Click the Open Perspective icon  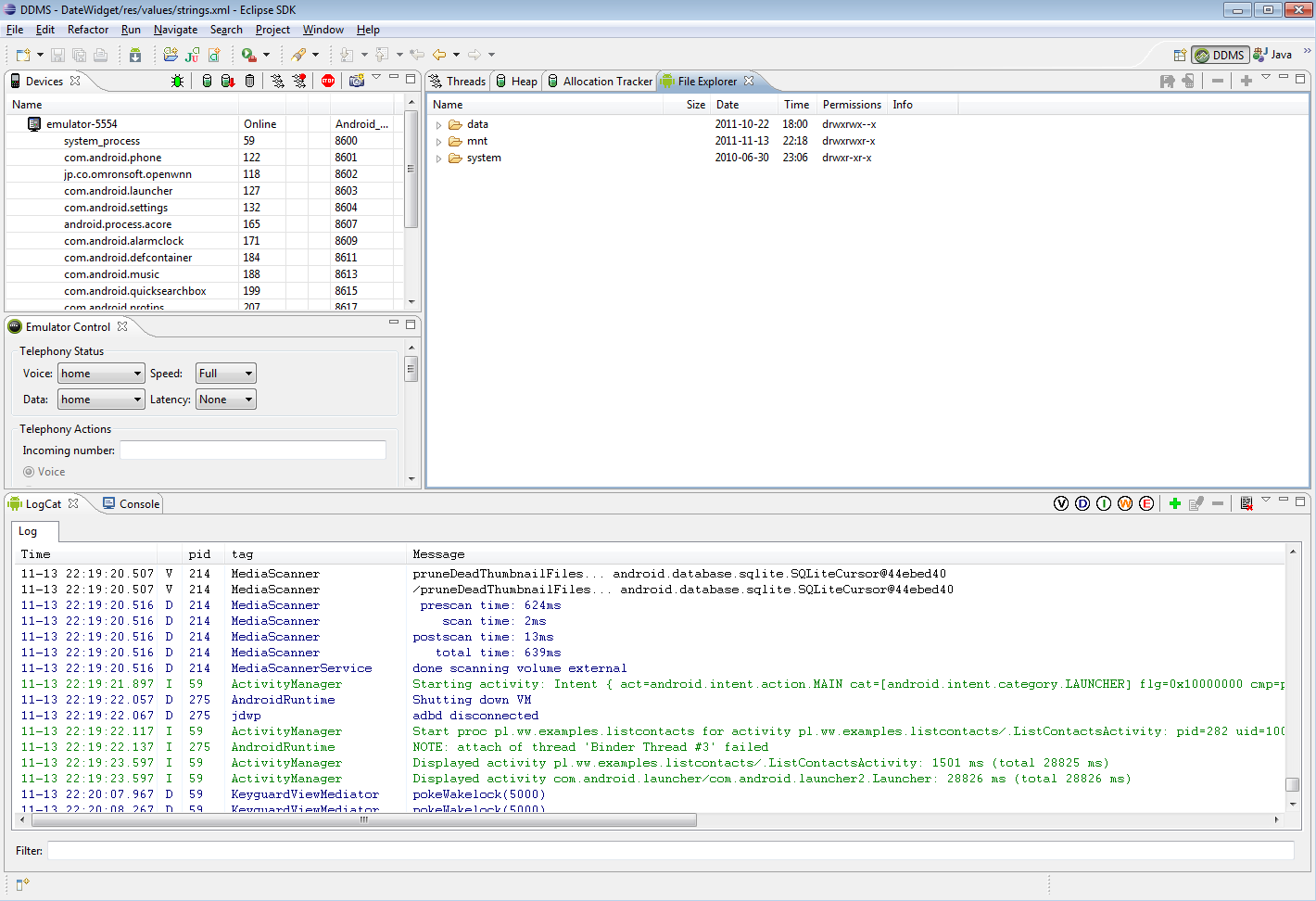(x=1180, y=55)
